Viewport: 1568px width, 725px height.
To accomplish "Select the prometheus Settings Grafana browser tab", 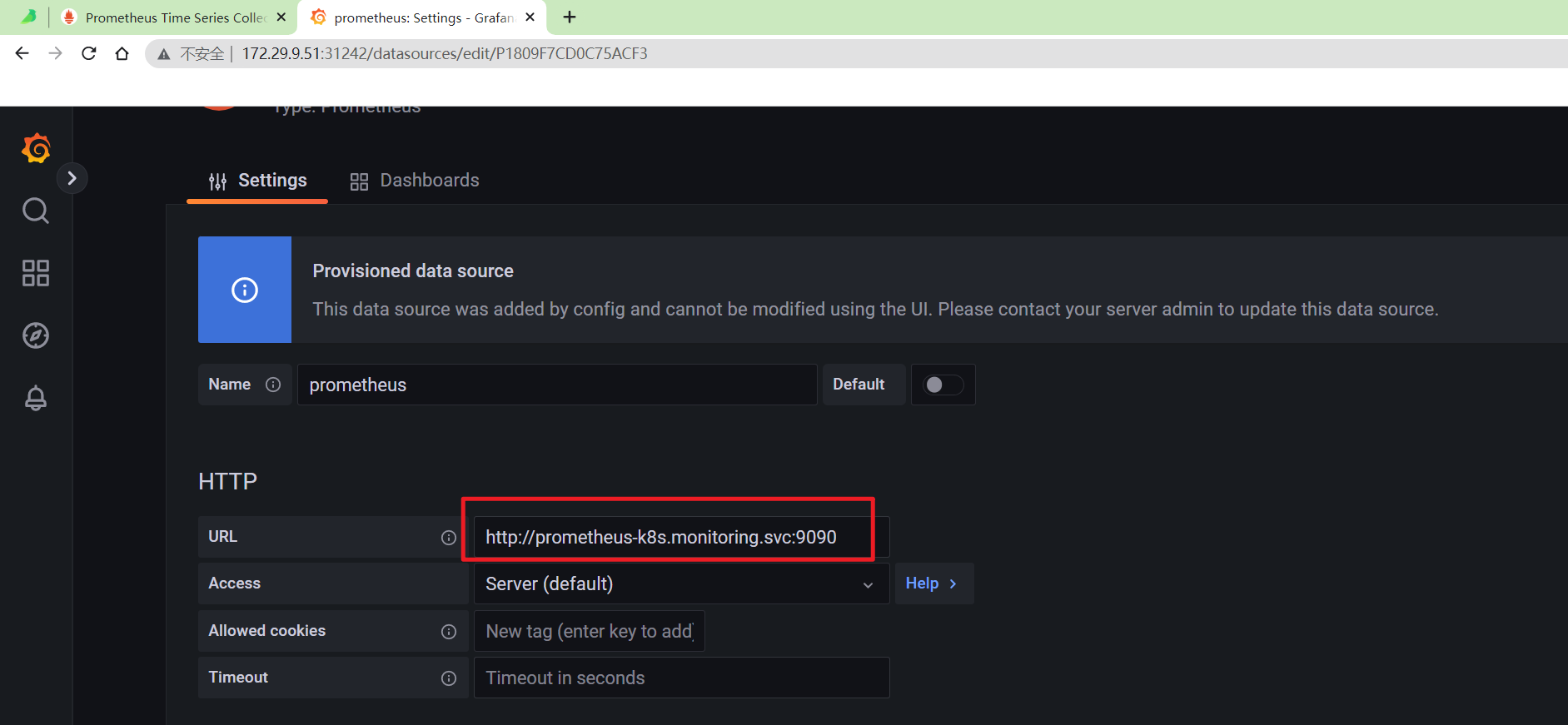I will 423,17.
